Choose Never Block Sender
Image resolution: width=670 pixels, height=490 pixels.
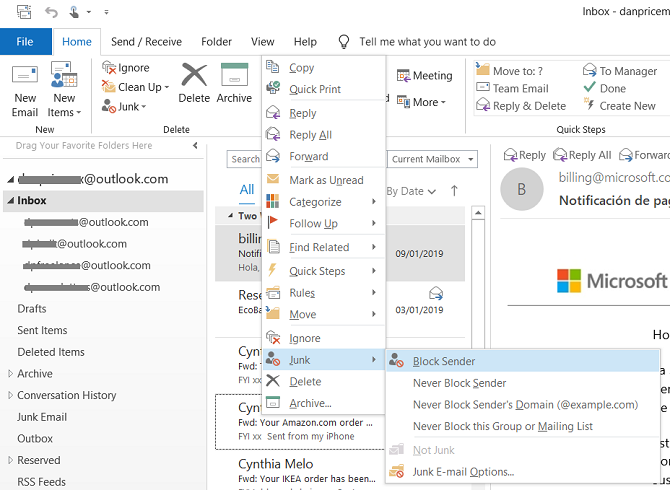(523, 383)
